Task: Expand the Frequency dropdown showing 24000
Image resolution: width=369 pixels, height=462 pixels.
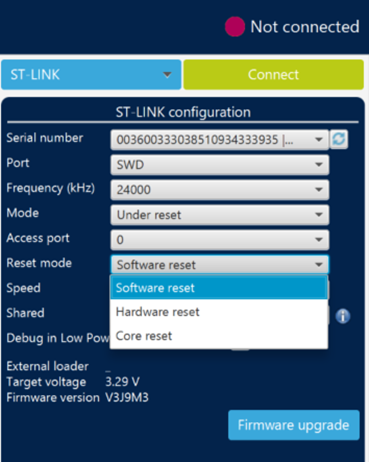Action: click(x=220, y=190)
